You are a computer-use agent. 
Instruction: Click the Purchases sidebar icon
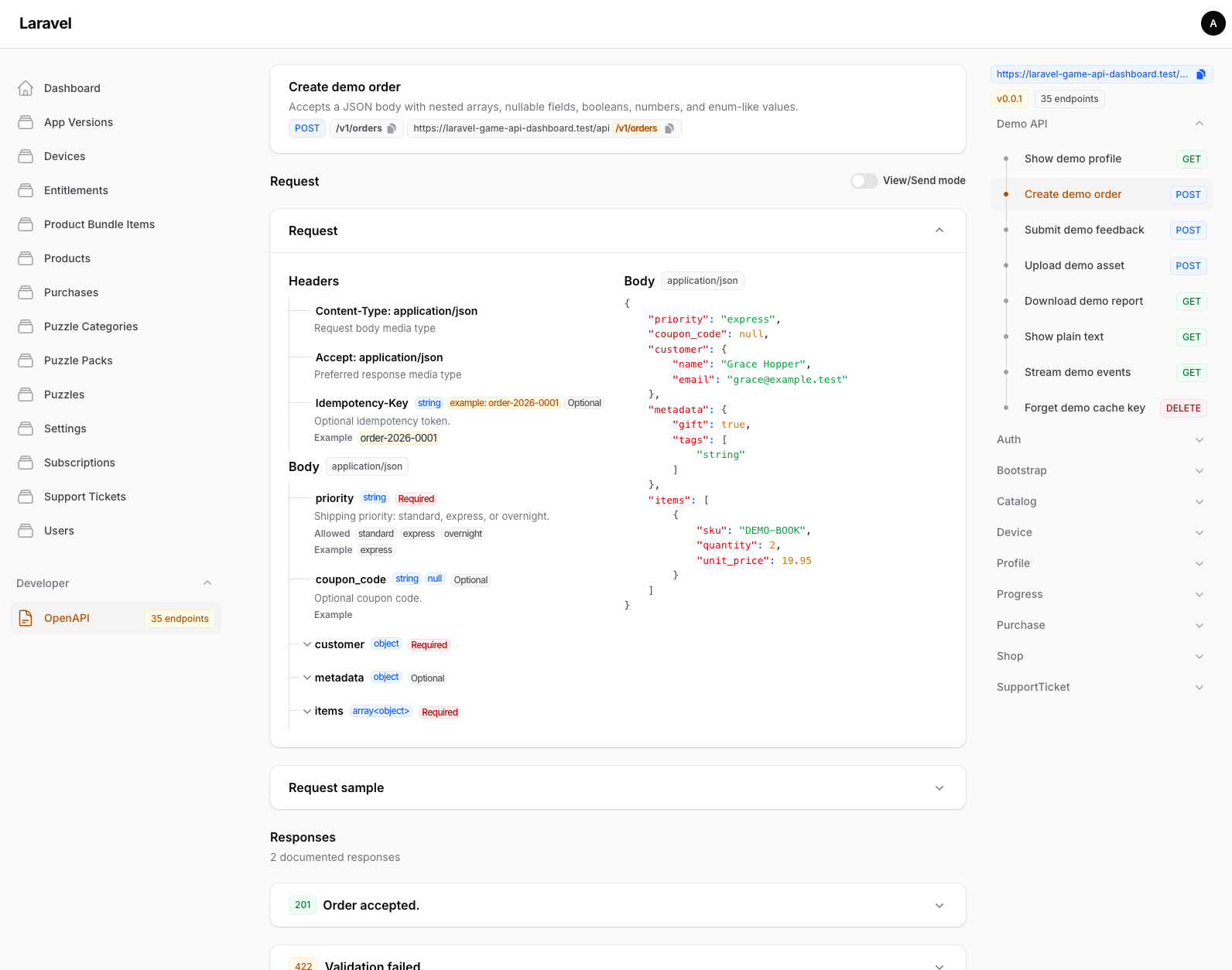click(26, 292)
